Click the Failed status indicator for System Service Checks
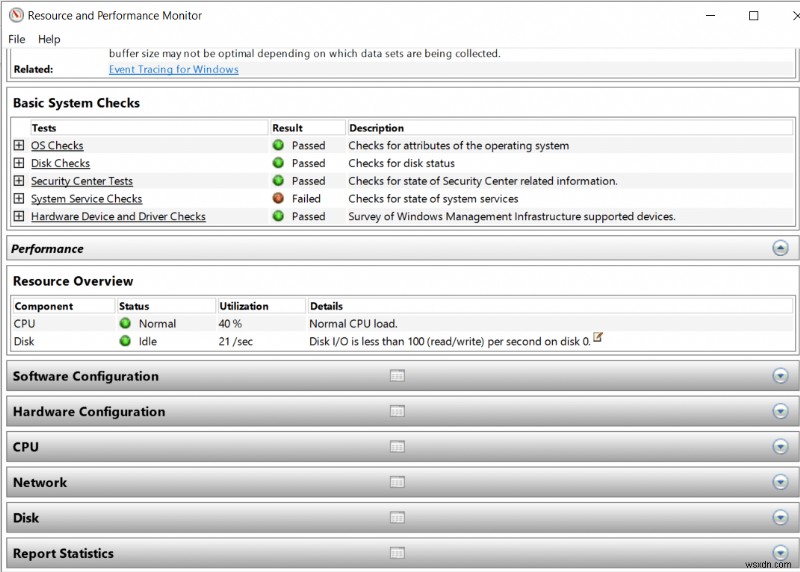Screen dimensions: 800x572 tap(278, 199)
